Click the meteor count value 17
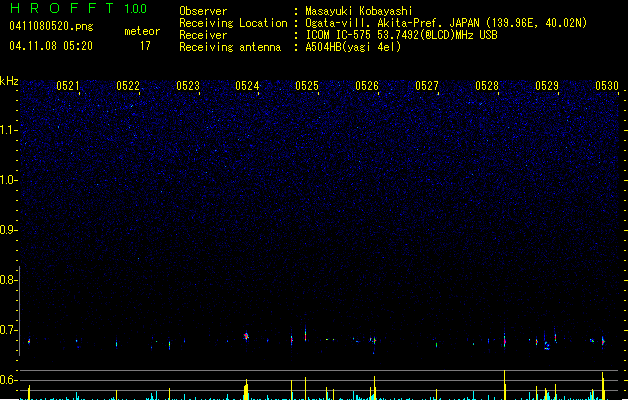 (x=145, y=46)
